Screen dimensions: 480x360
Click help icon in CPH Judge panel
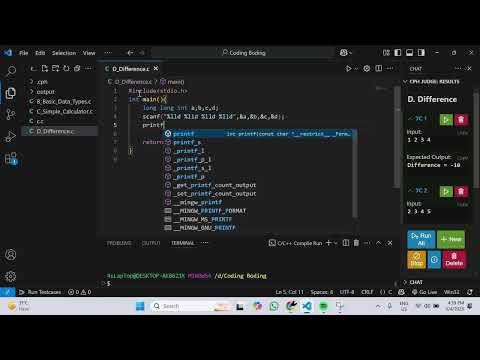tap(434, 260)
